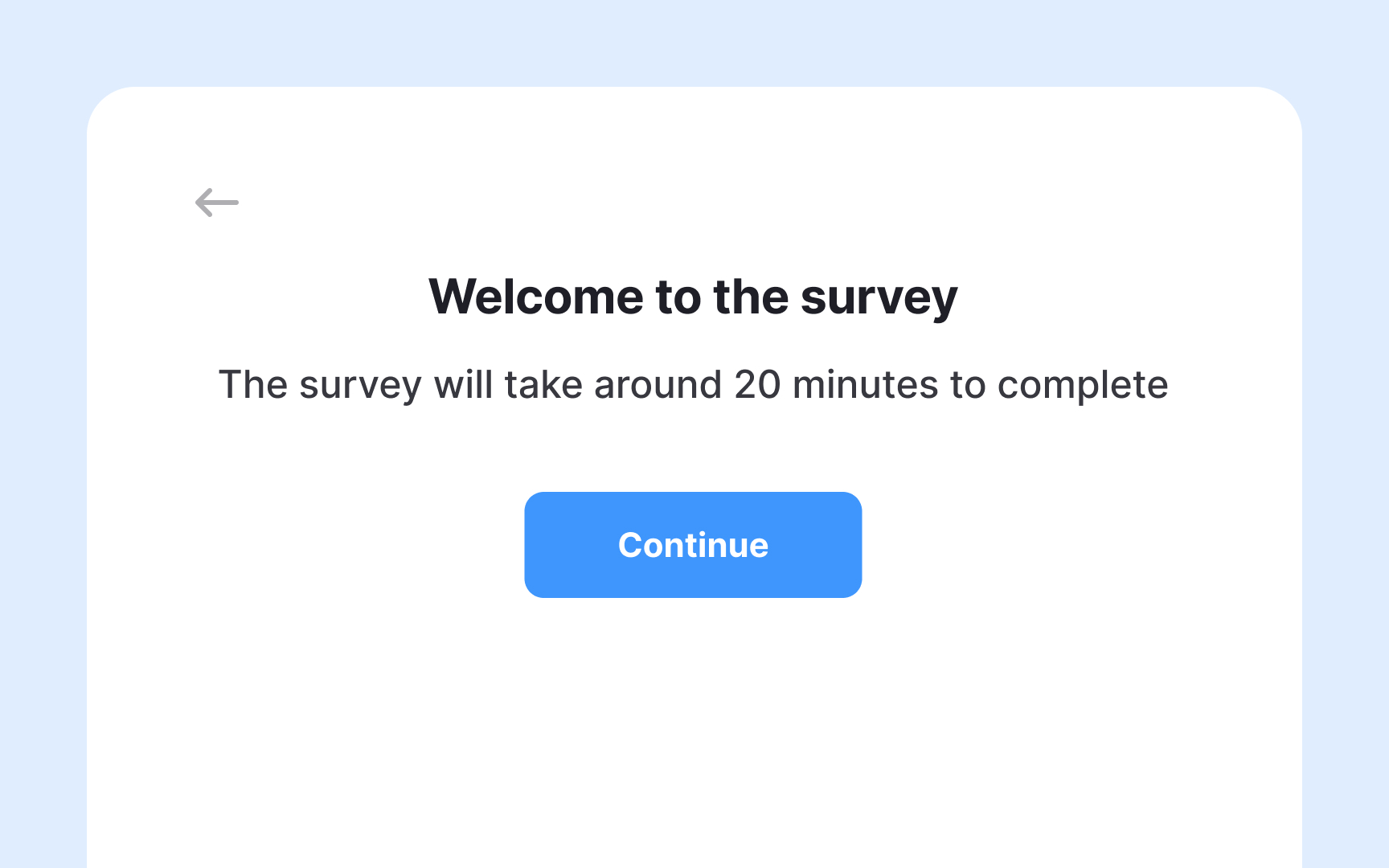
Task: Click the white survey card area
Action: click(x=693, y=723)
